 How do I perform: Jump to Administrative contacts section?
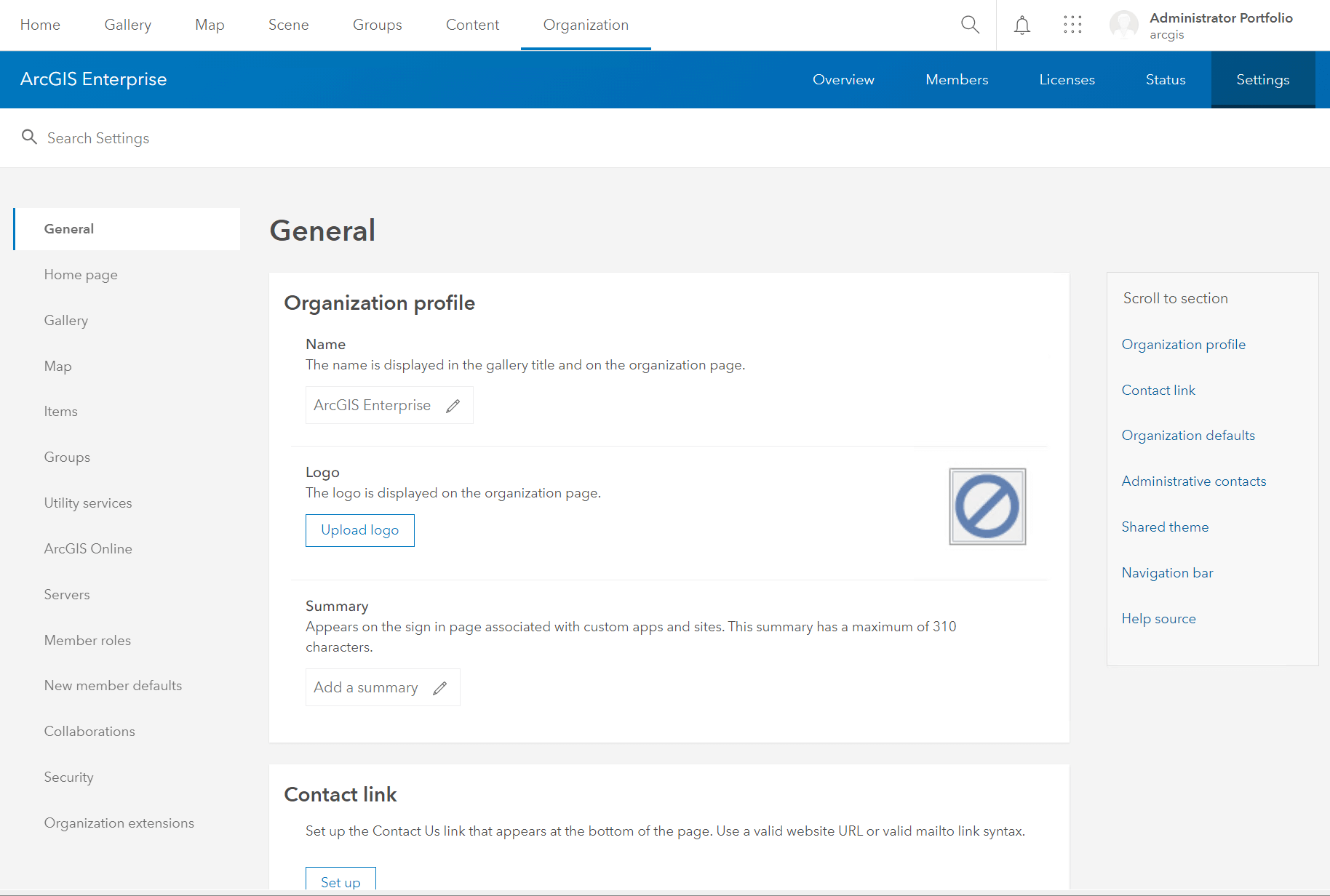point(1193,481)
